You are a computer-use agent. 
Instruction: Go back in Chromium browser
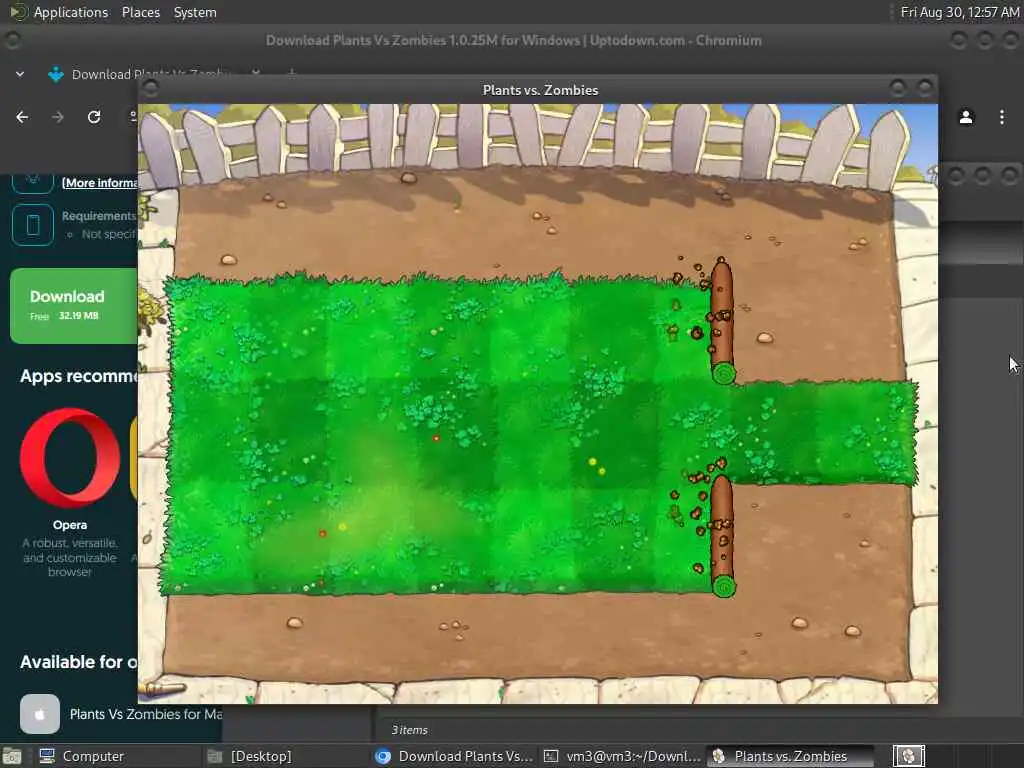click(22, 117)
